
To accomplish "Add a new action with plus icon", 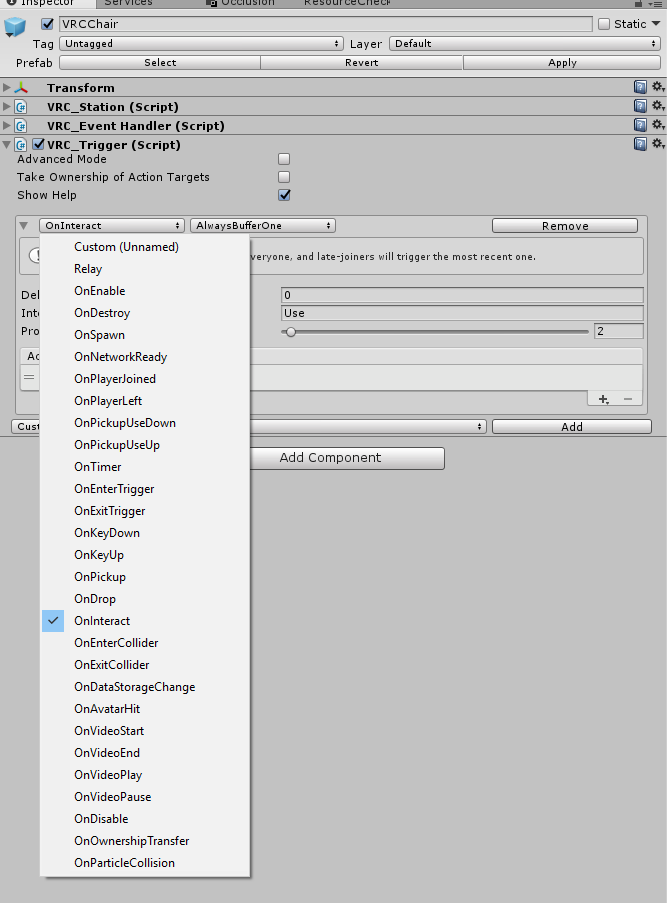I will pyautogui.click(x=603, y=399).
